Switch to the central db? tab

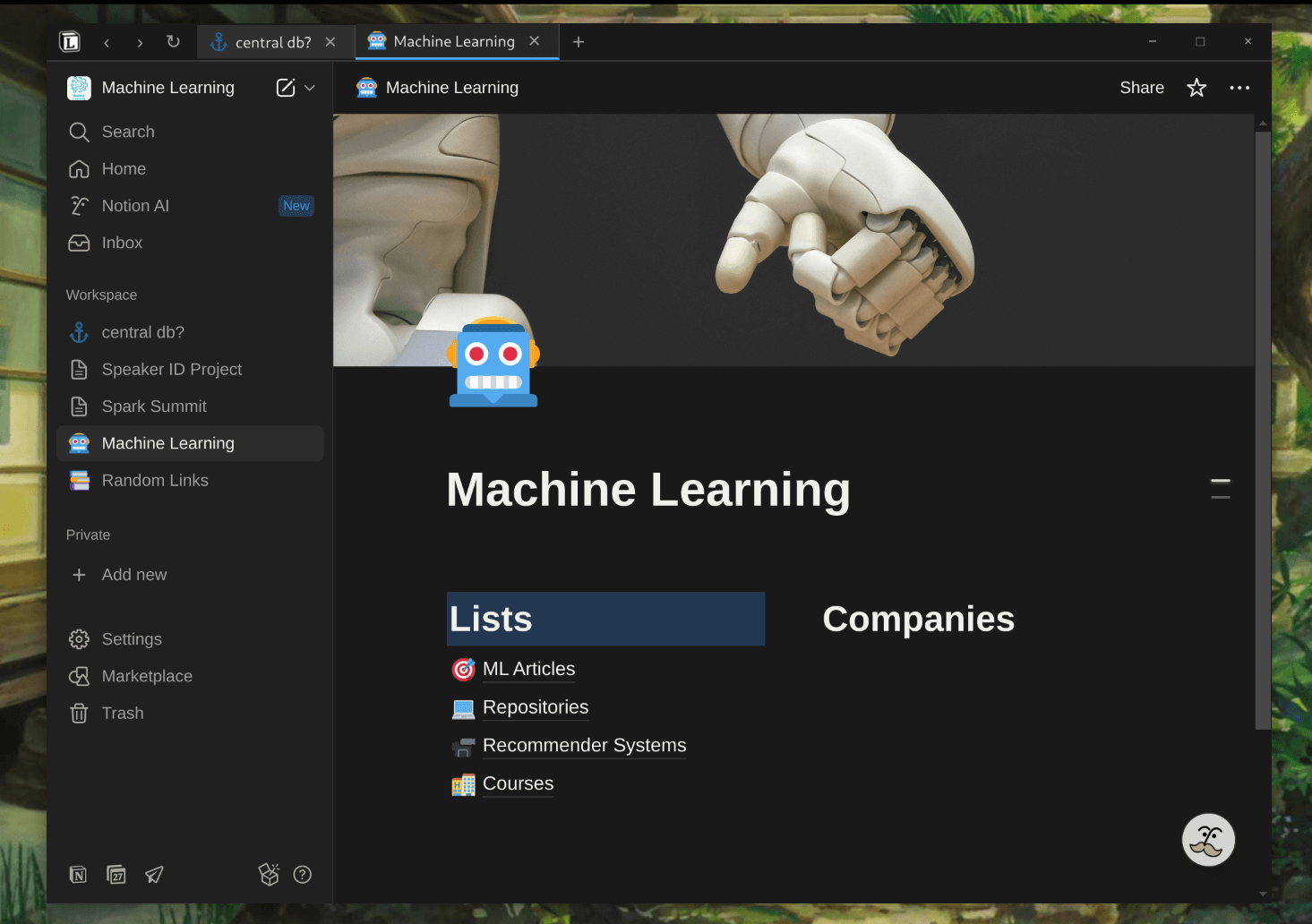[272, 42]
